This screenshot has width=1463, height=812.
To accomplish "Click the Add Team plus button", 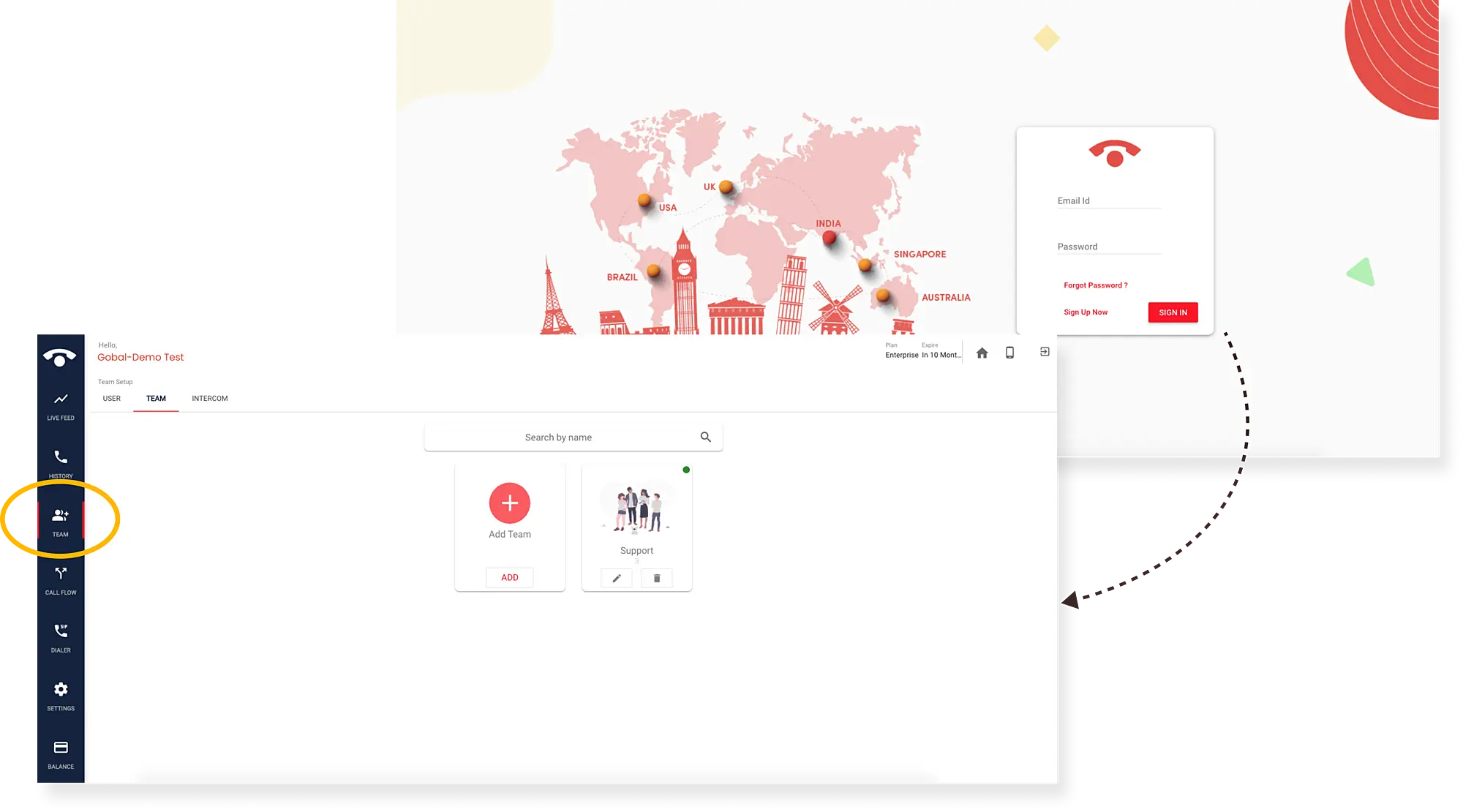I will coord(510,503).
